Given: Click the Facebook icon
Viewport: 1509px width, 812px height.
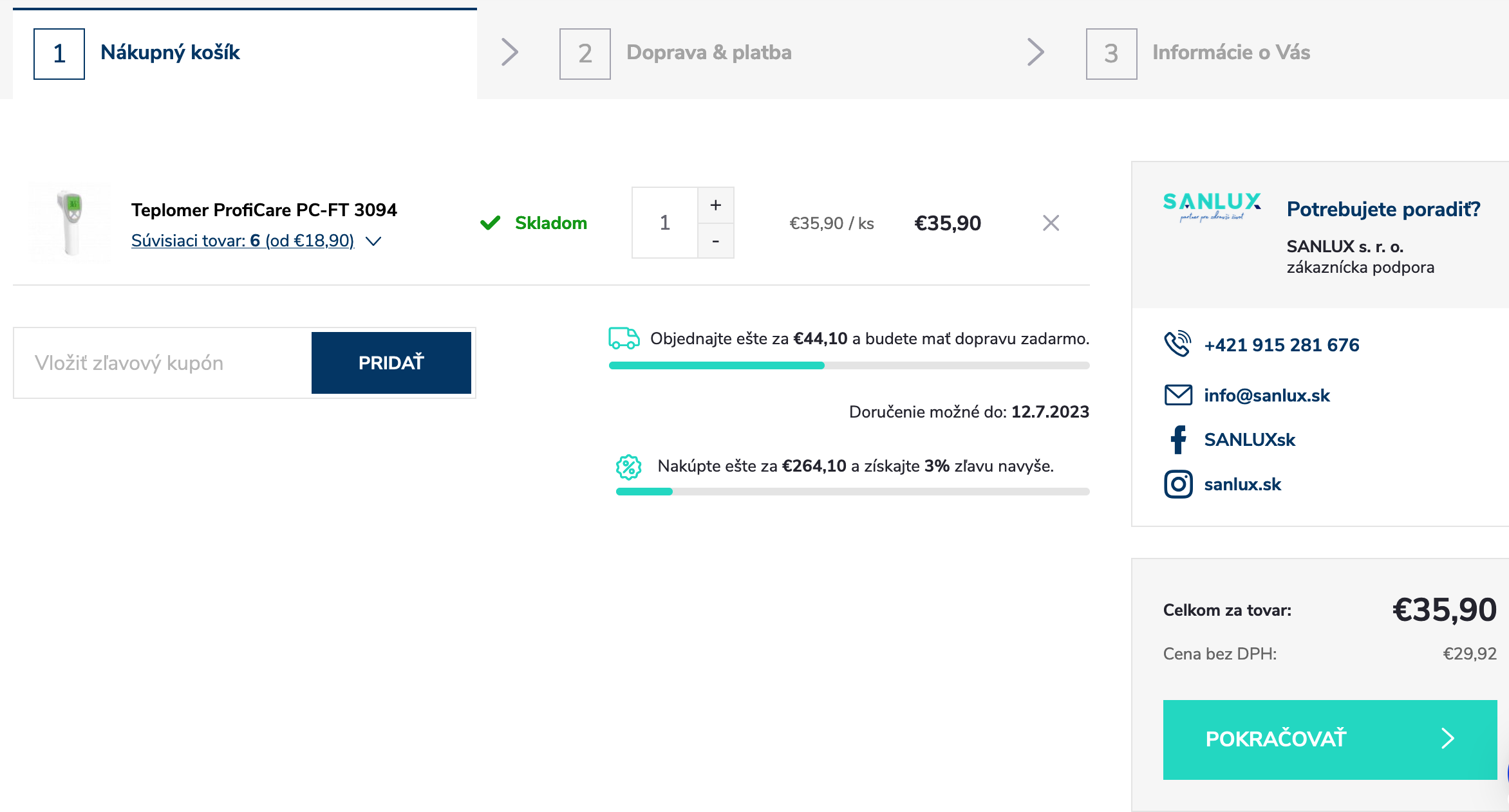Looking at the screenshot, I should click(1178, 439).
